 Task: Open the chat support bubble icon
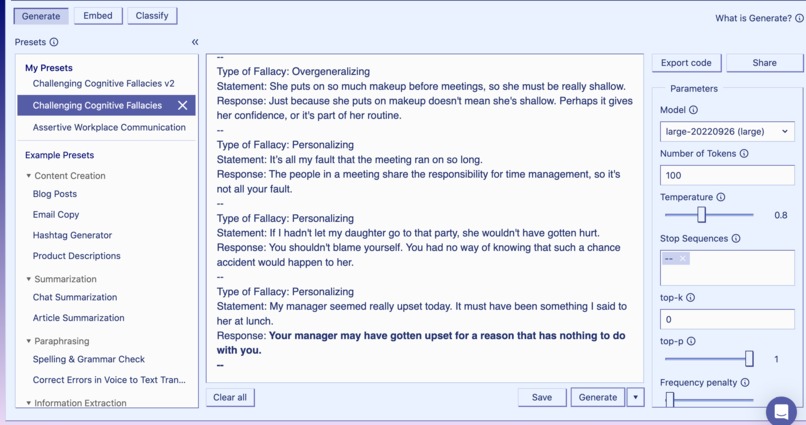[x=781, y=411]
